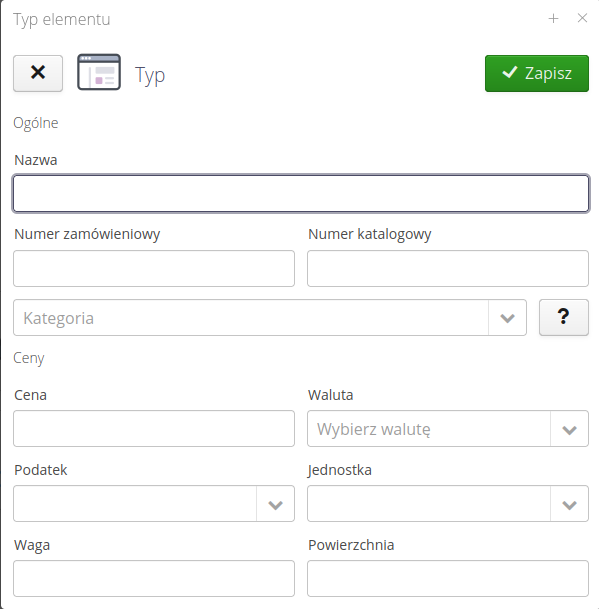Click the Powierzchnia area field
Image resolution: width=599 pixels, height=609 pixels.
pos(448,578)
